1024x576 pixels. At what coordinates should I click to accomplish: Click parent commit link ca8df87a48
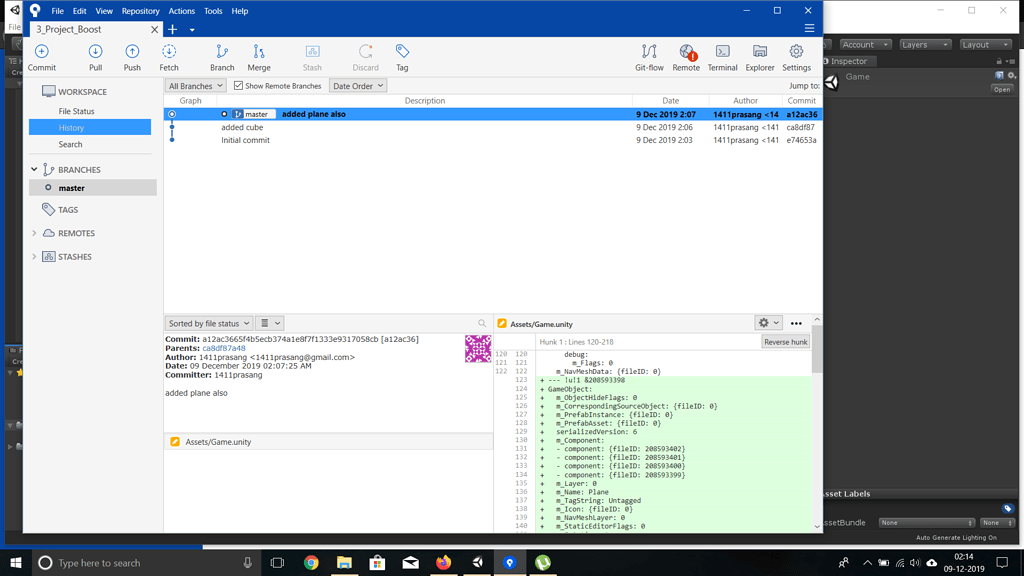tap(224, 348)
